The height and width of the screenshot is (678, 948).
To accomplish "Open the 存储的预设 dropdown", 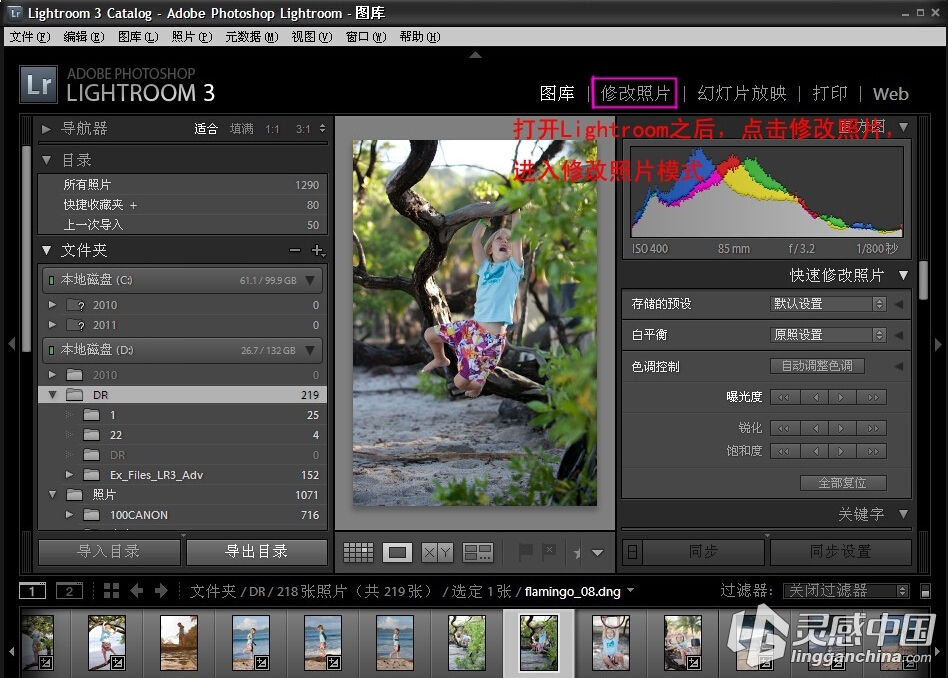I will coord(828,304).
